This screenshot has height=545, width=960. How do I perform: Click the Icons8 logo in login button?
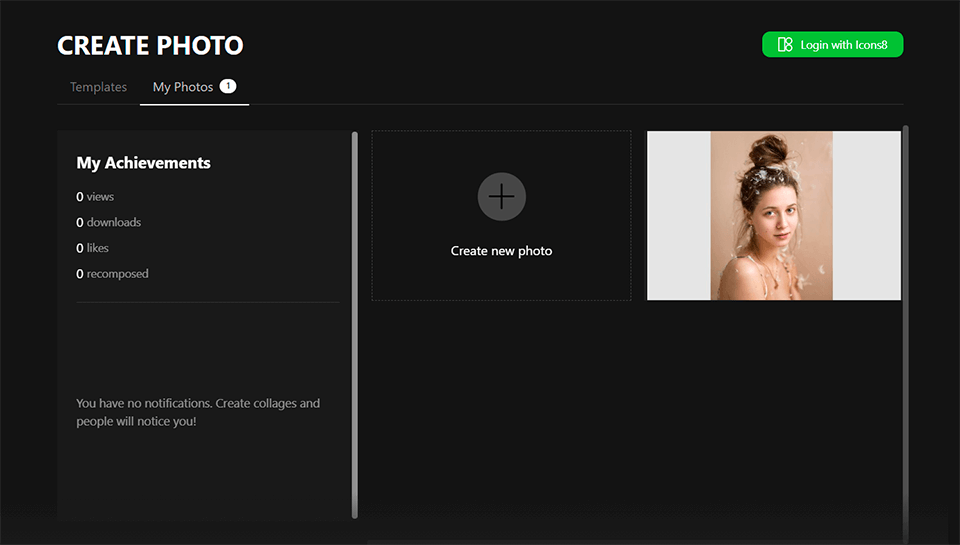(x=785, y=45)
